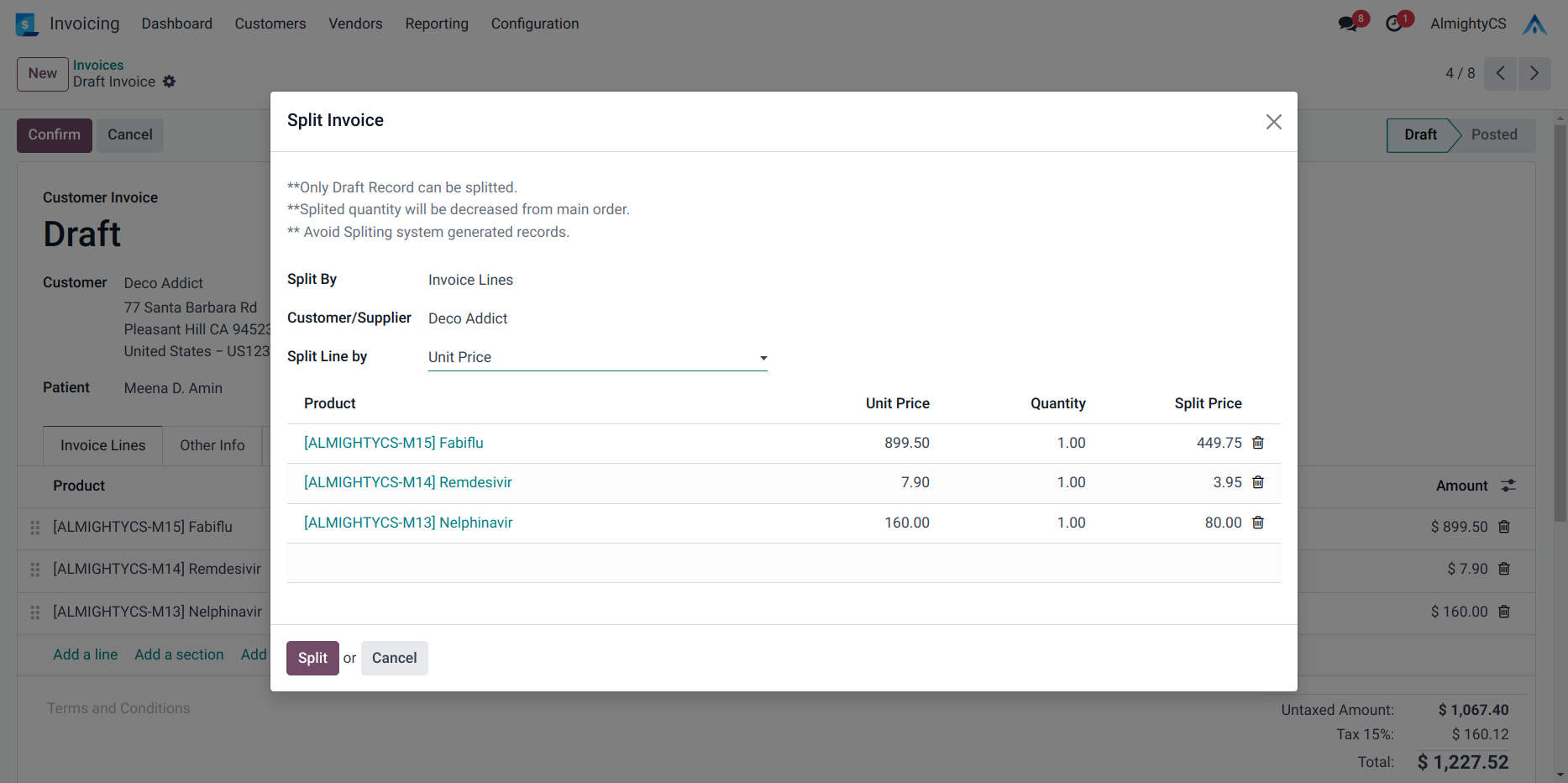Screen dimensions: 1568x783
Task: Open the Reporting menu
Action: click(x=436, y=24)
